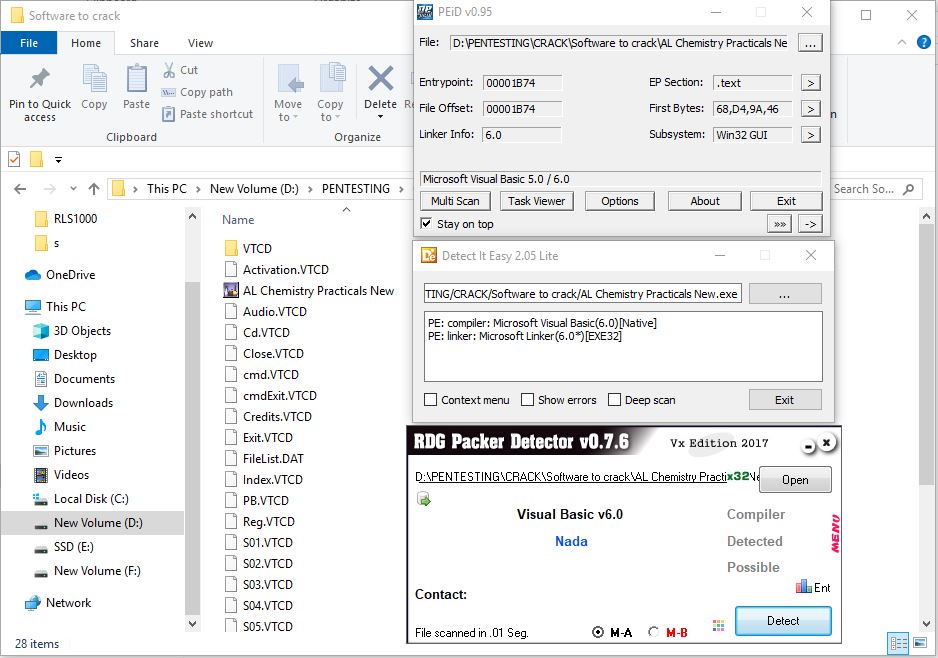The height and width of the screenshot is (658, 938).
Task: Select M-B radio in RDG
Action: click(x=654, y=632)
